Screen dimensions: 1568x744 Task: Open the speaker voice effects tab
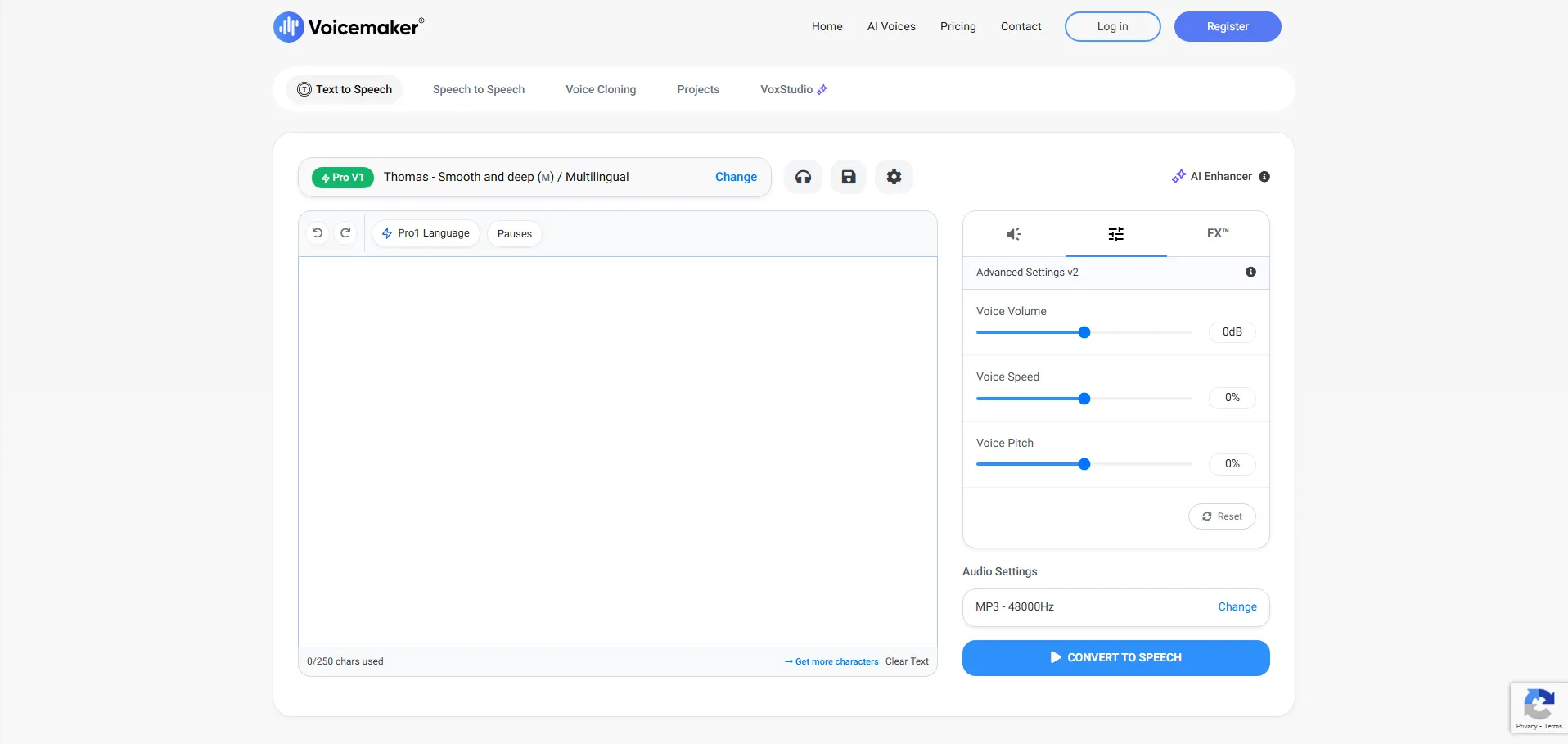(1013, 234)
